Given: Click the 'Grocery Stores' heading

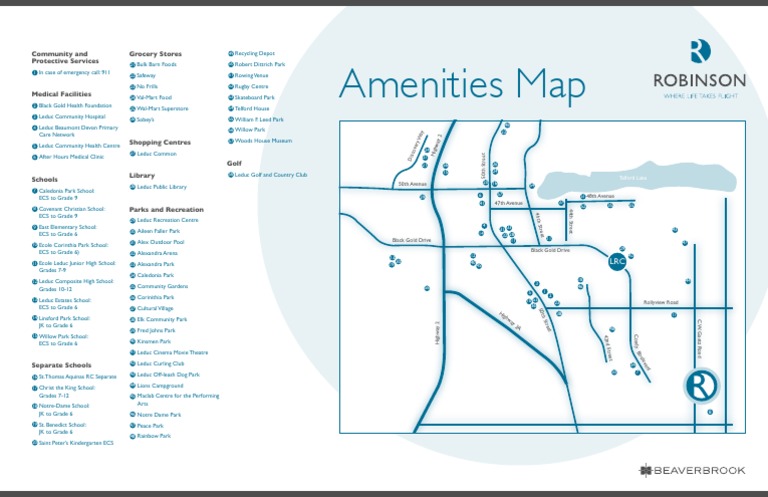Looking at the screenshot, I should pos(155,54).
